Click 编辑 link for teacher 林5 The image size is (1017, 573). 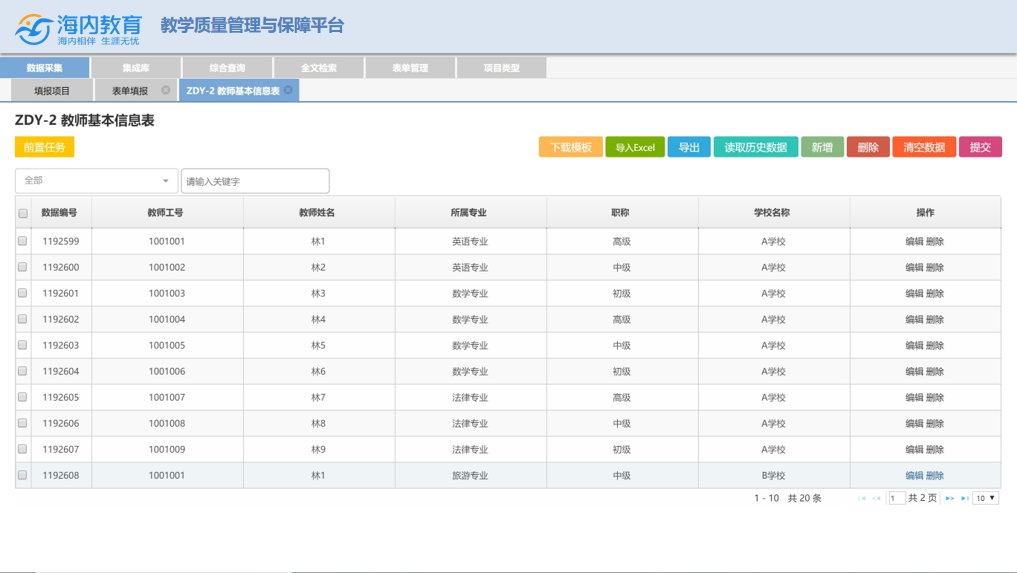tap(914, 345)
